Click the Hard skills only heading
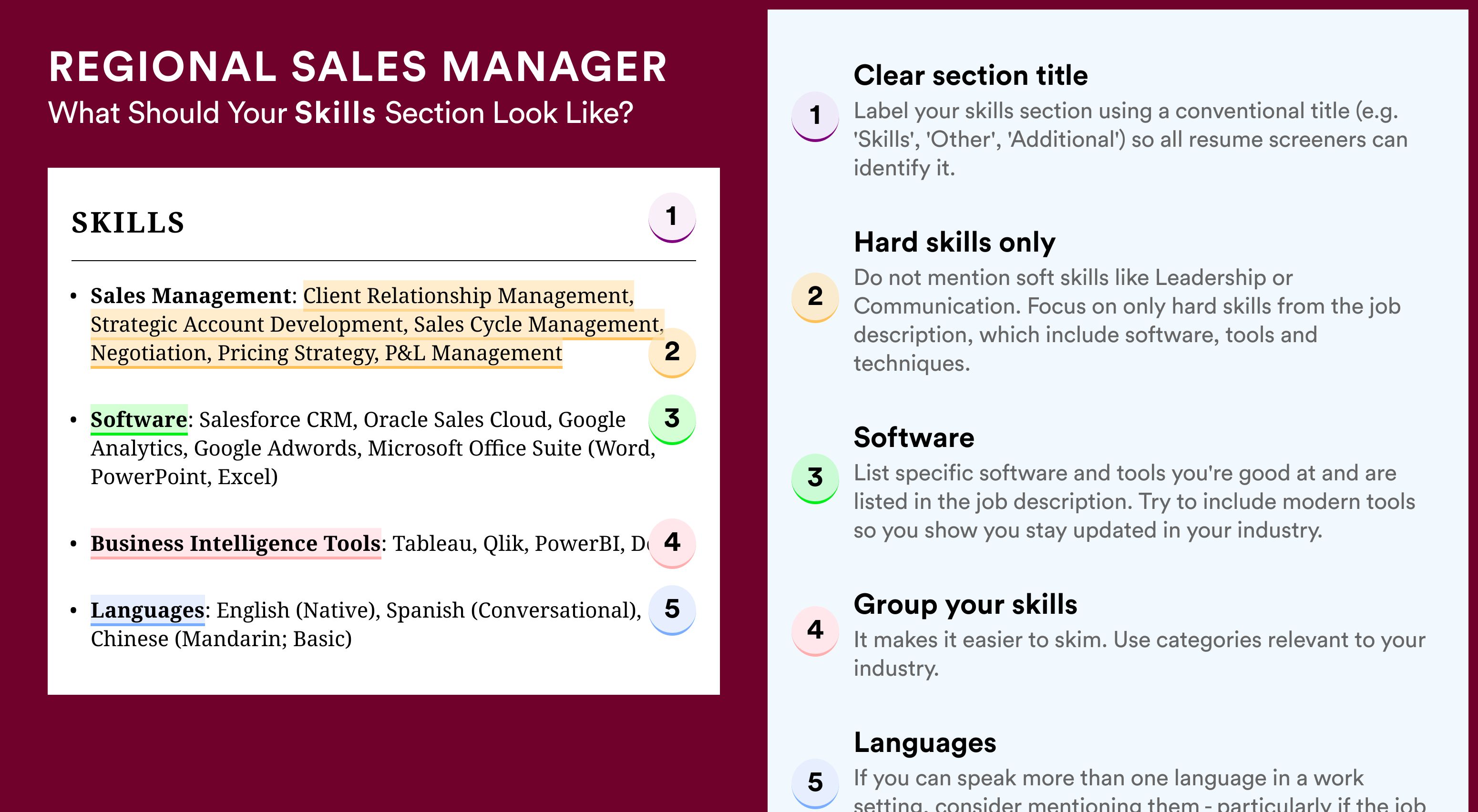The width and height of the screenshot is (1478, 812). click(954, 242)
